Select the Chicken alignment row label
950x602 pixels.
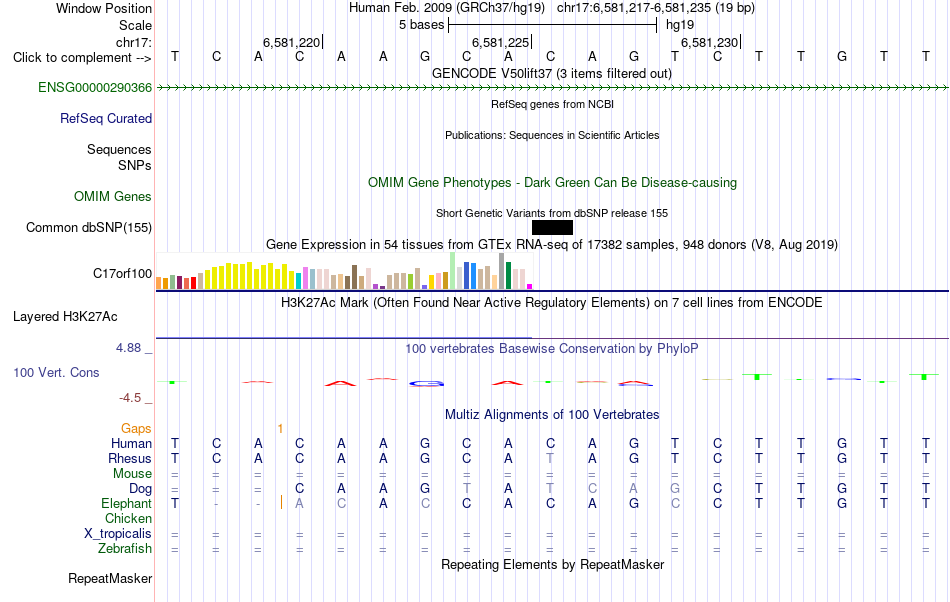[x=128, y=519]
